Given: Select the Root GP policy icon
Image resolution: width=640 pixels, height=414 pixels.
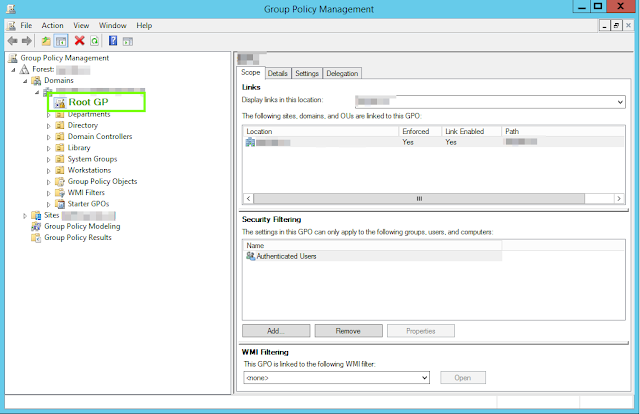Looking at the screenshot, I should click(x=60, y=102).
